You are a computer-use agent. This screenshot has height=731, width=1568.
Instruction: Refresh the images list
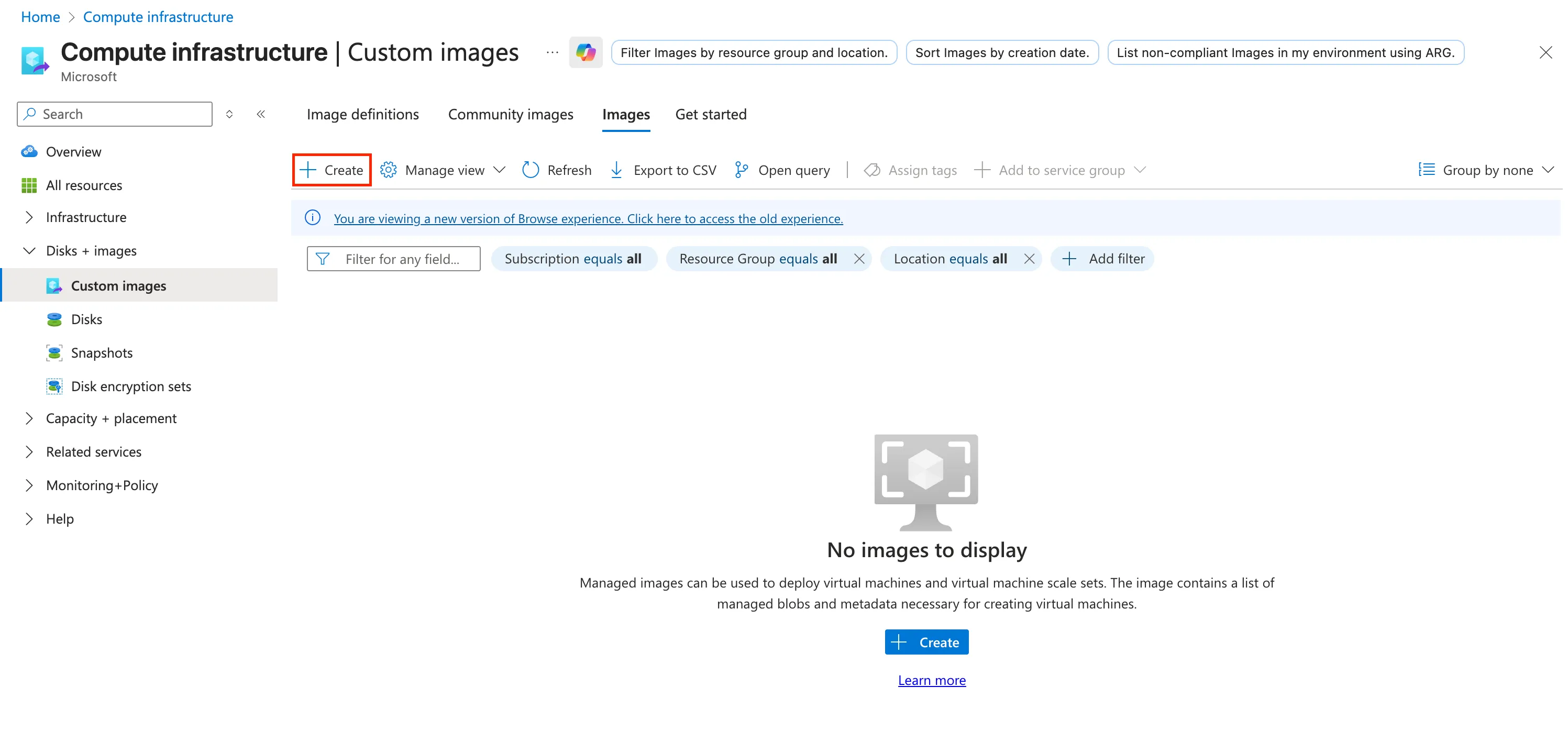point(556,170)
